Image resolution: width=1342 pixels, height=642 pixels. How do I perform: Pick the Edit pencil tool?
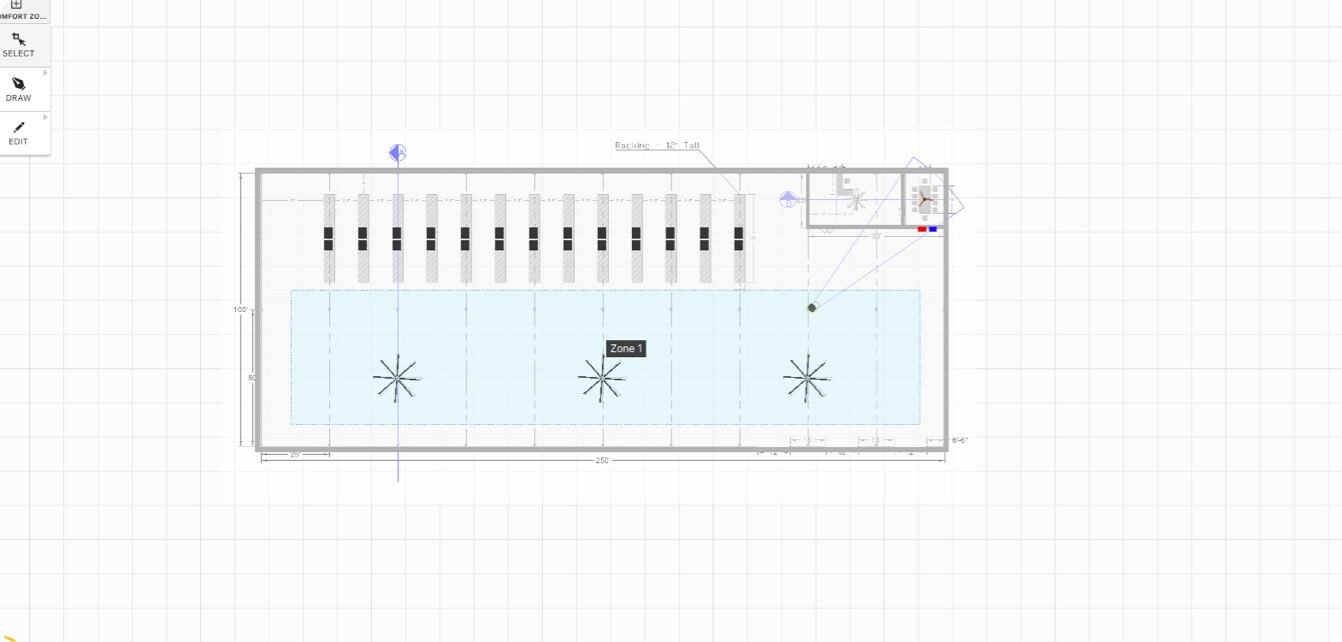tap(18, 132)
